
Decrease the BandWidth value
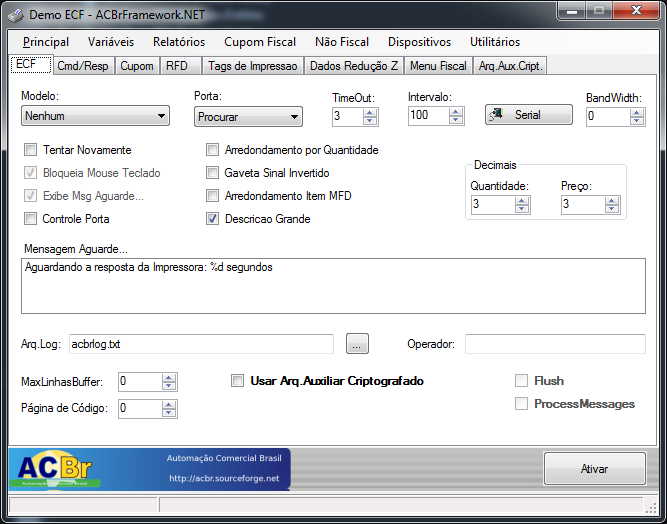[637, 121]
